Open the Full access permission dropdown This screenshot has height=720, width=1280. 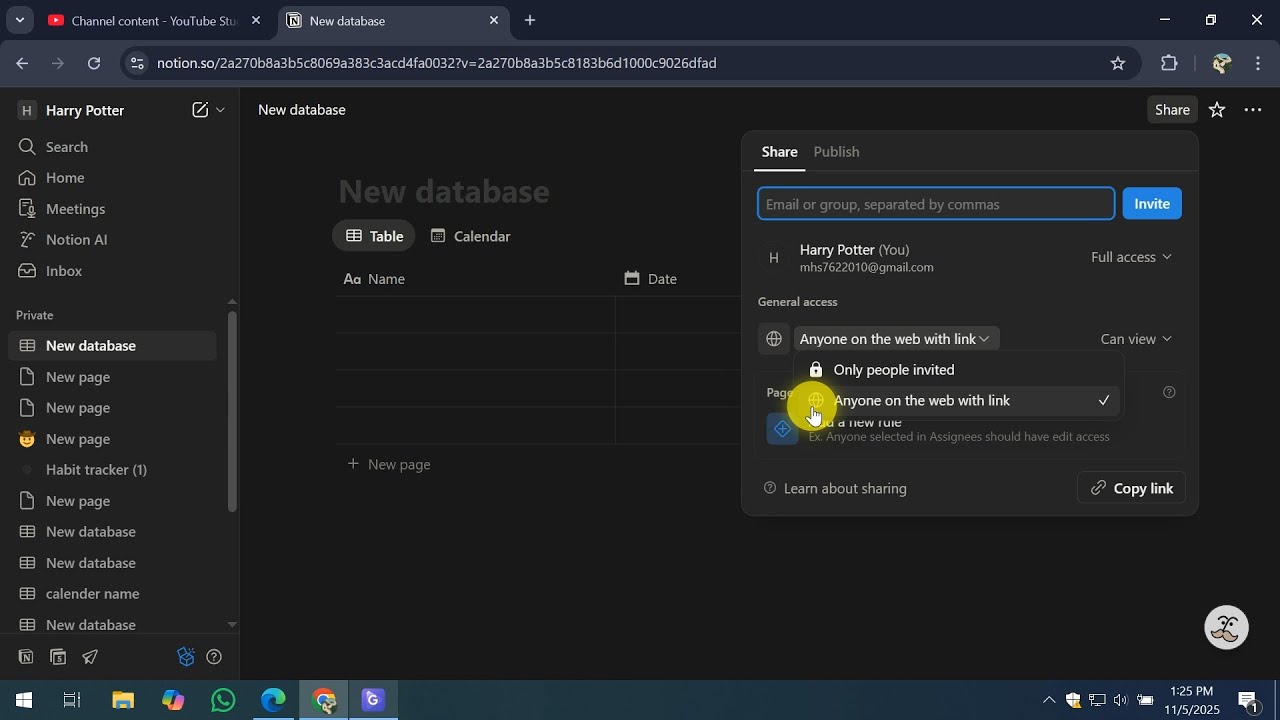click(x=1131, y=257)
